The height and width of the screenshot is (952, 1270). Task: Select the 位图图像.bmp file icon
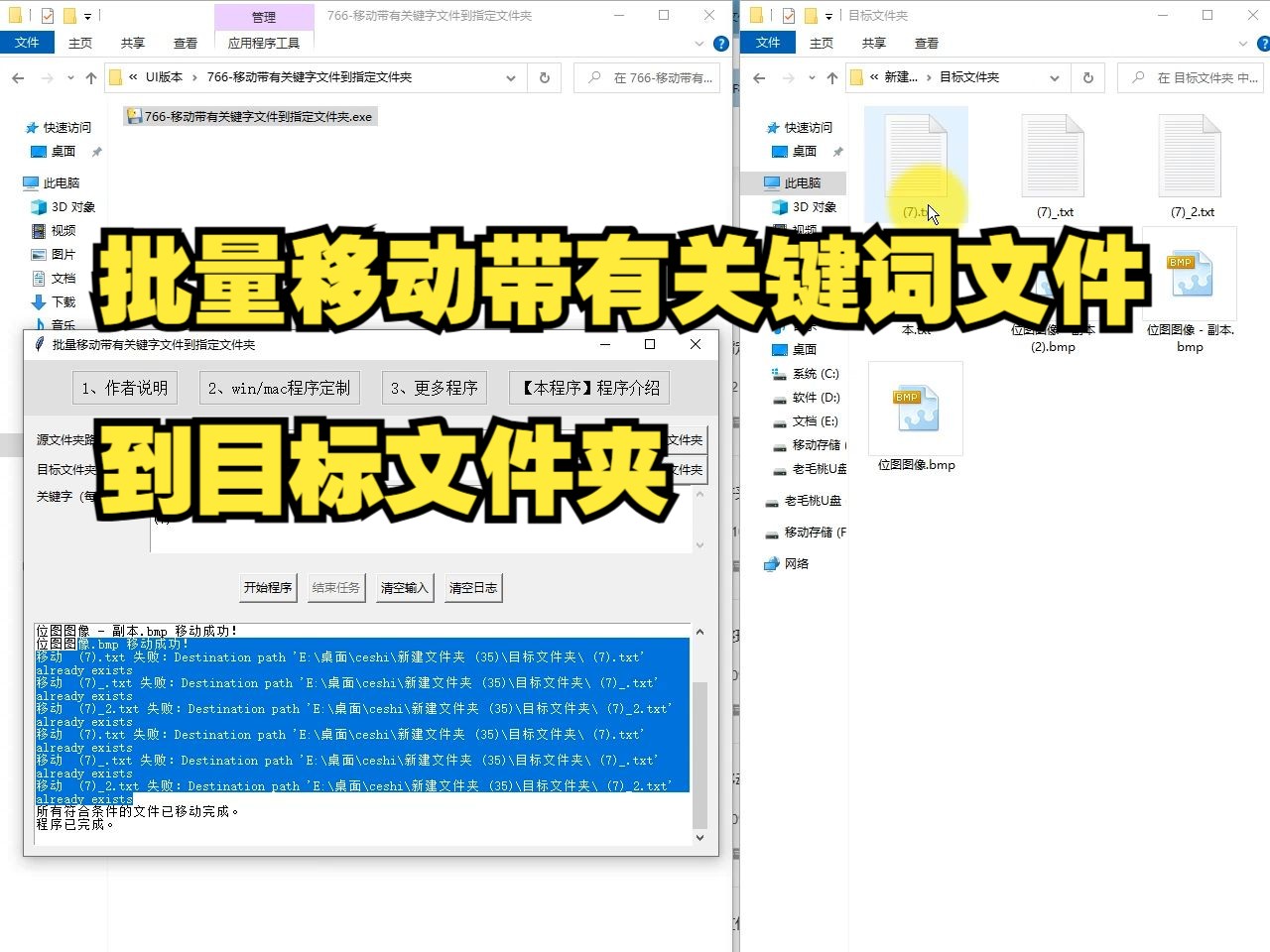(916, 408)
